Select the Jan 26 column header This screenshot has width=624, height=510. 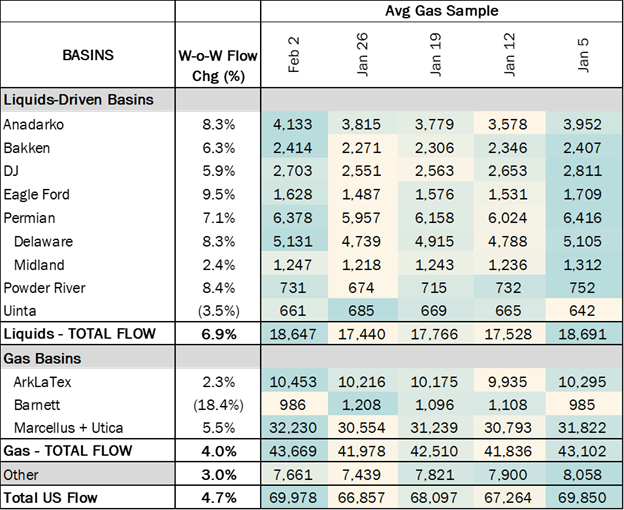363,55
